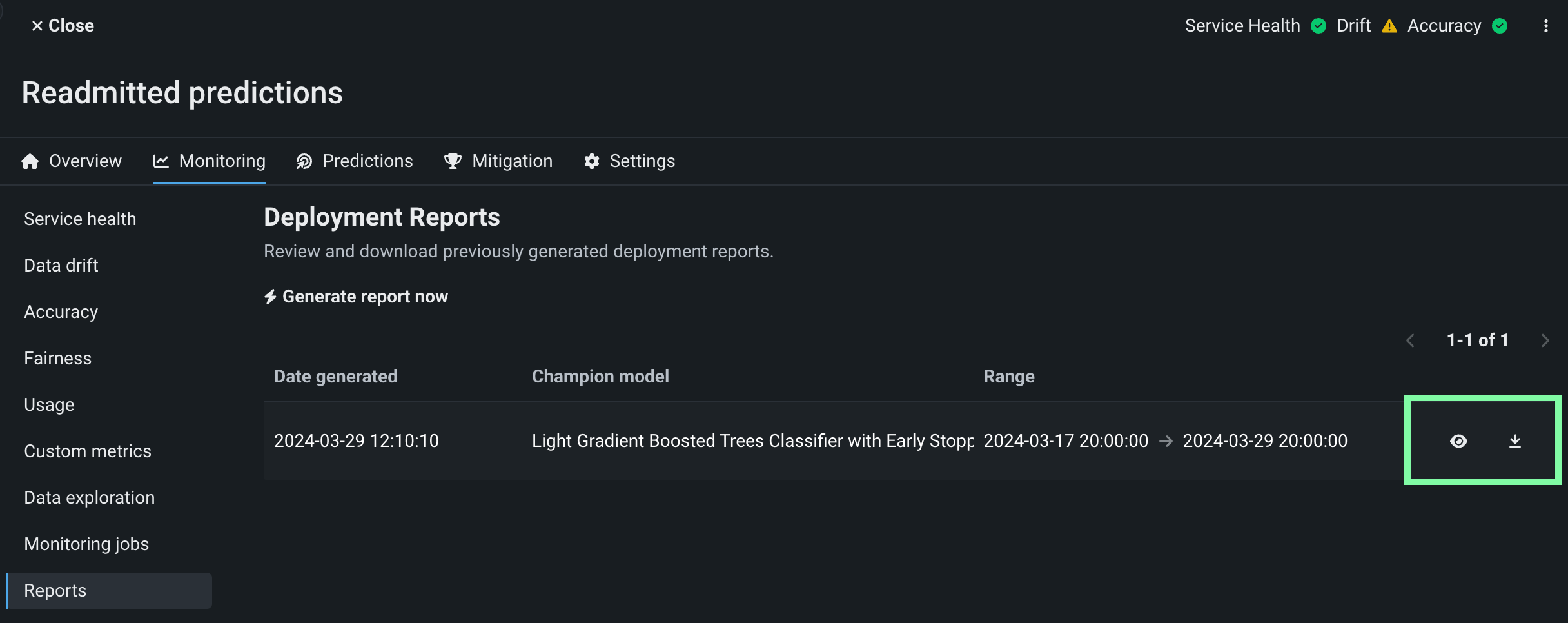The height and width of the screenshot is (623, 1568).
Task: Select Service health in sidebar
Action: point(80,219)
